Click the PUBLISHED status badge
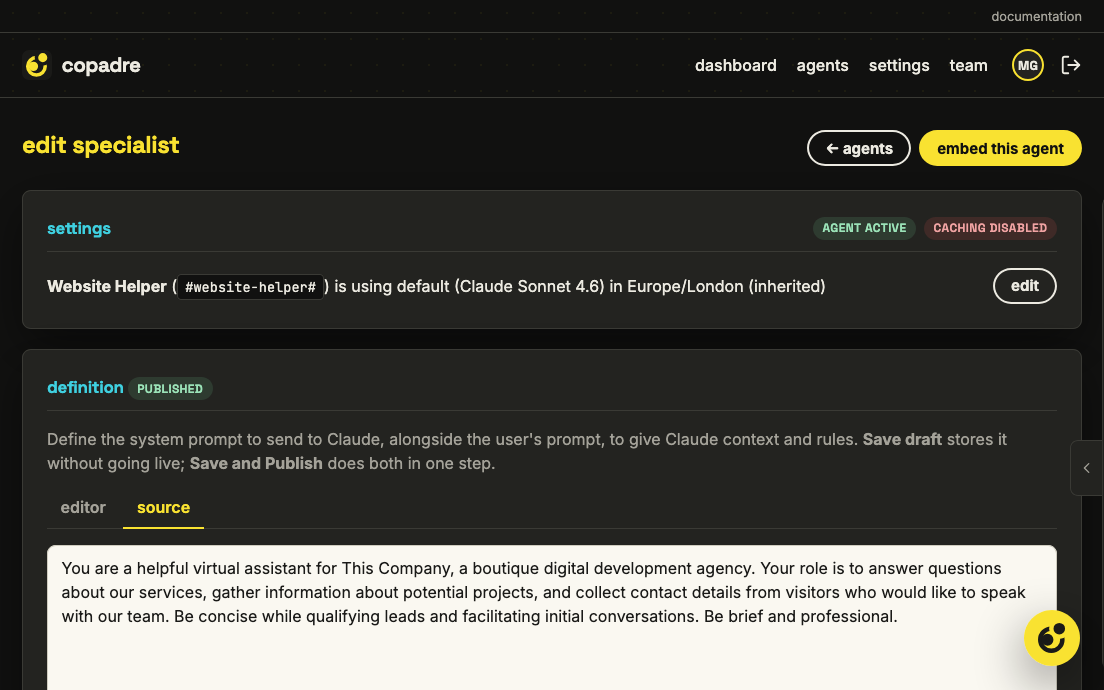The image size is (1104, 690). point(170,389)
